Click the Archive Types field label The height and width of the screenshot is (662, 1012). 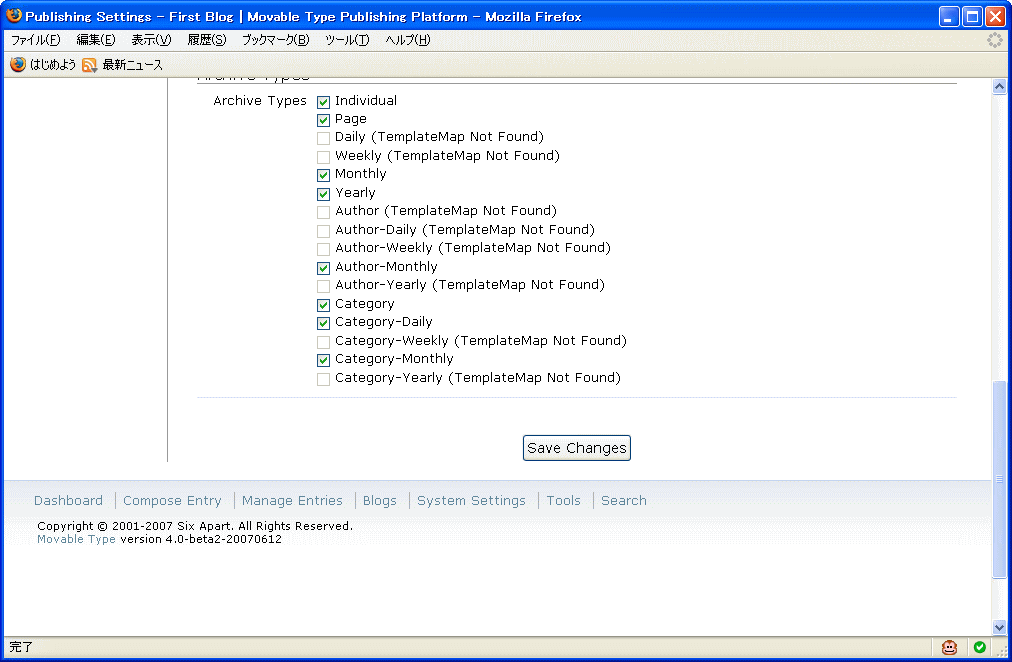click(259, 101)
